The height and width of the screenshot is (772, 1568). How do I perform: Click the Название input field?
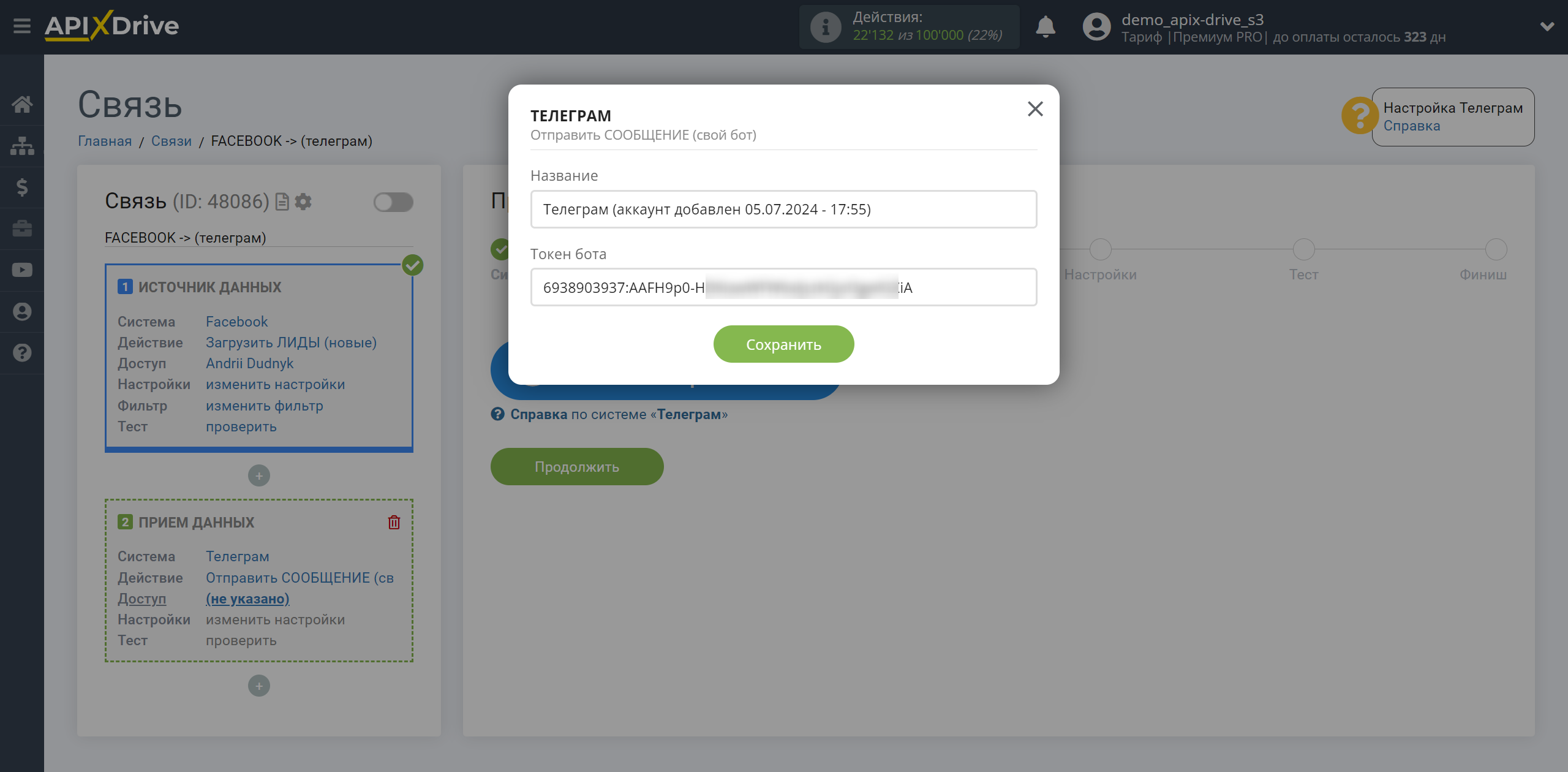(783, 210)
